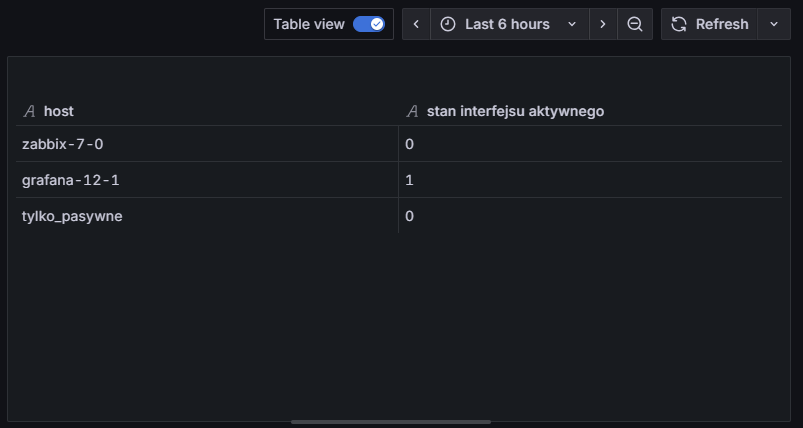Click type icon beside stan interfejsu aktywnego

click(412, 111)
